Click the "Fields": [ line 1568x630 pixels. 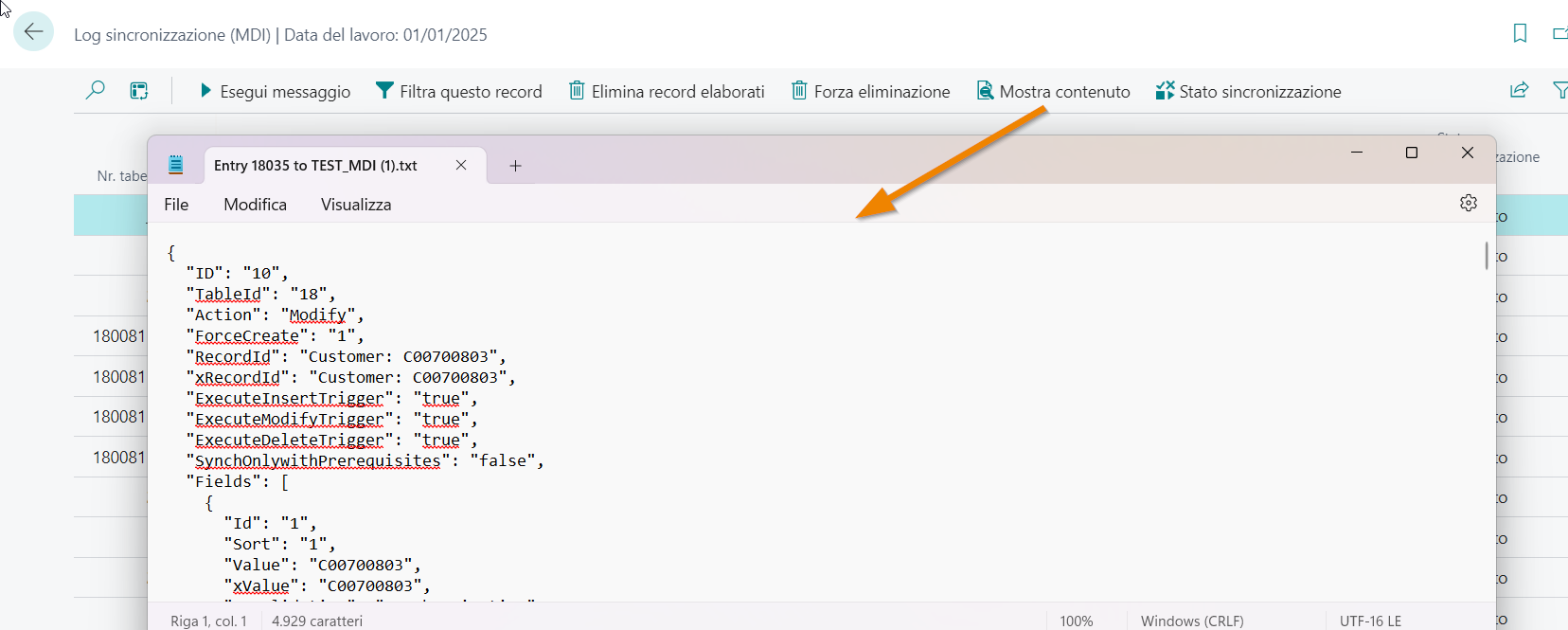pos(237,482)
